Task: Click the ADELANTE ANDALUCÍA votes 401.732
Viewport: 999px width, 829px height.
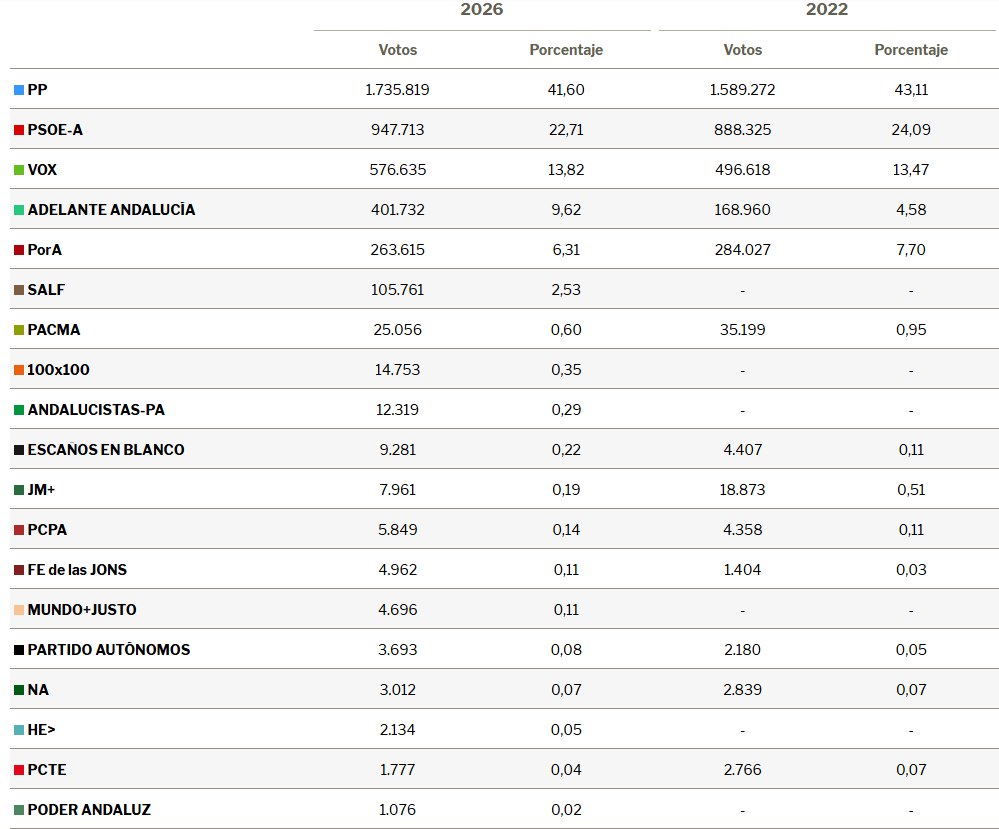Action: point(398,210)
